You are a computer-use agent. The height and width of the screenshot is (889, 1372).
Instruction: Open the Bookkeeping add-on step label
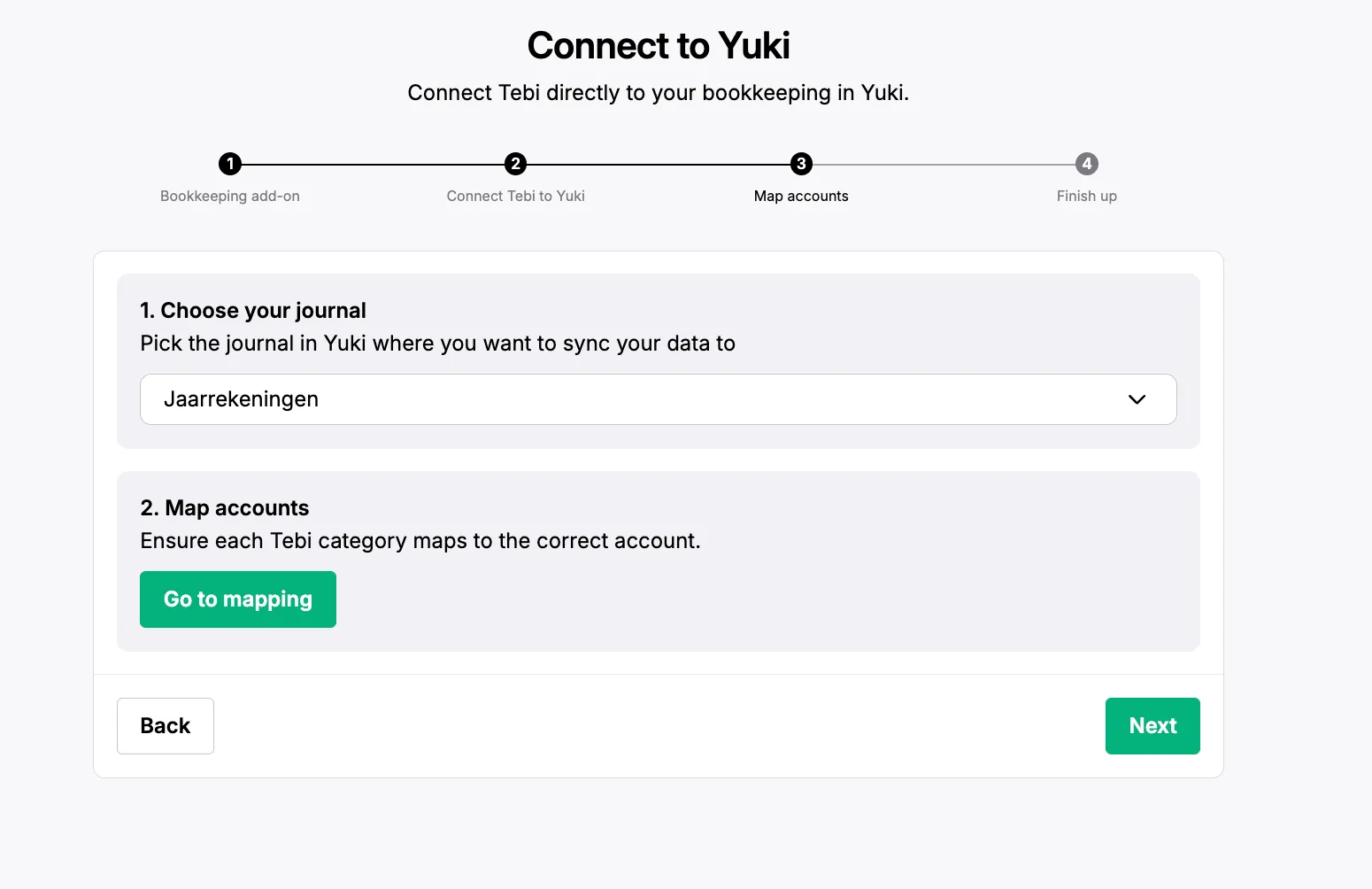click(x=230, y=196)
